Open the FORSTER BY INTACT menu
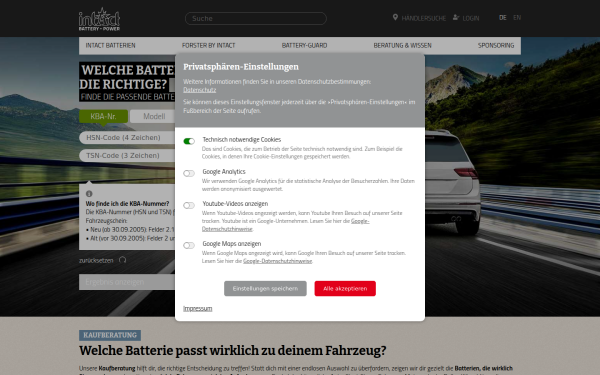 (209, 46)
